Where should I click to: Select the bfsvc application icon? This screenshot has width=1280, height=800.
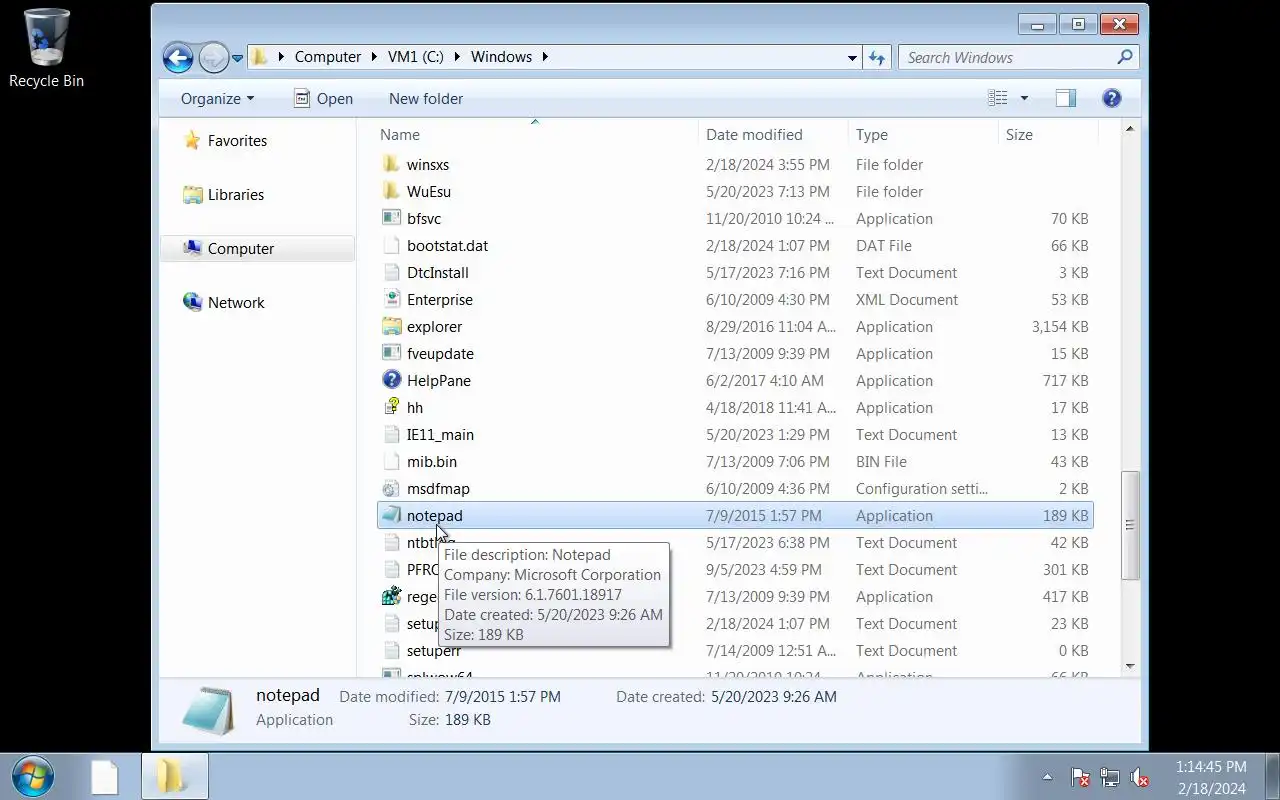[x=391, y=218]
